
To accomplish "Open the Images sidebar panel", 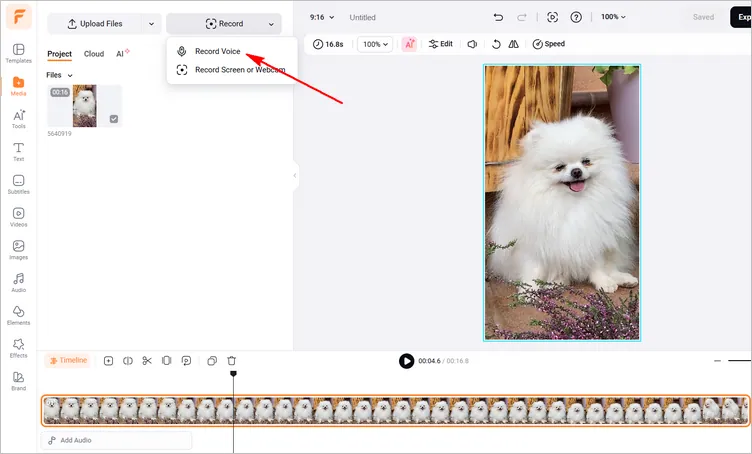I will tap(18, 250).
